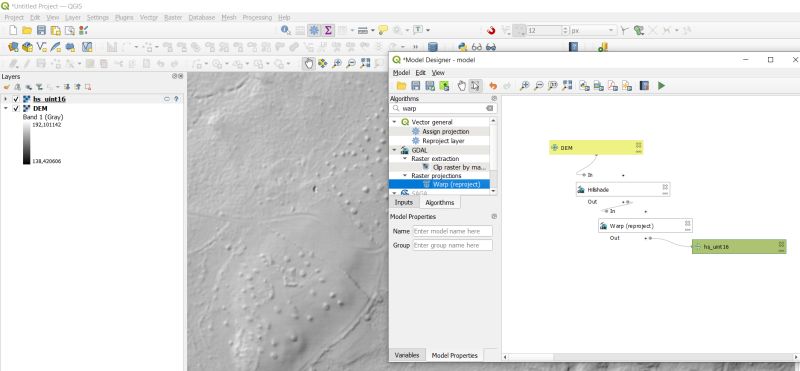The width and height of the screenshot is (800, 371).
Task: Export model as PDF icon
Action: pos(613,86)
